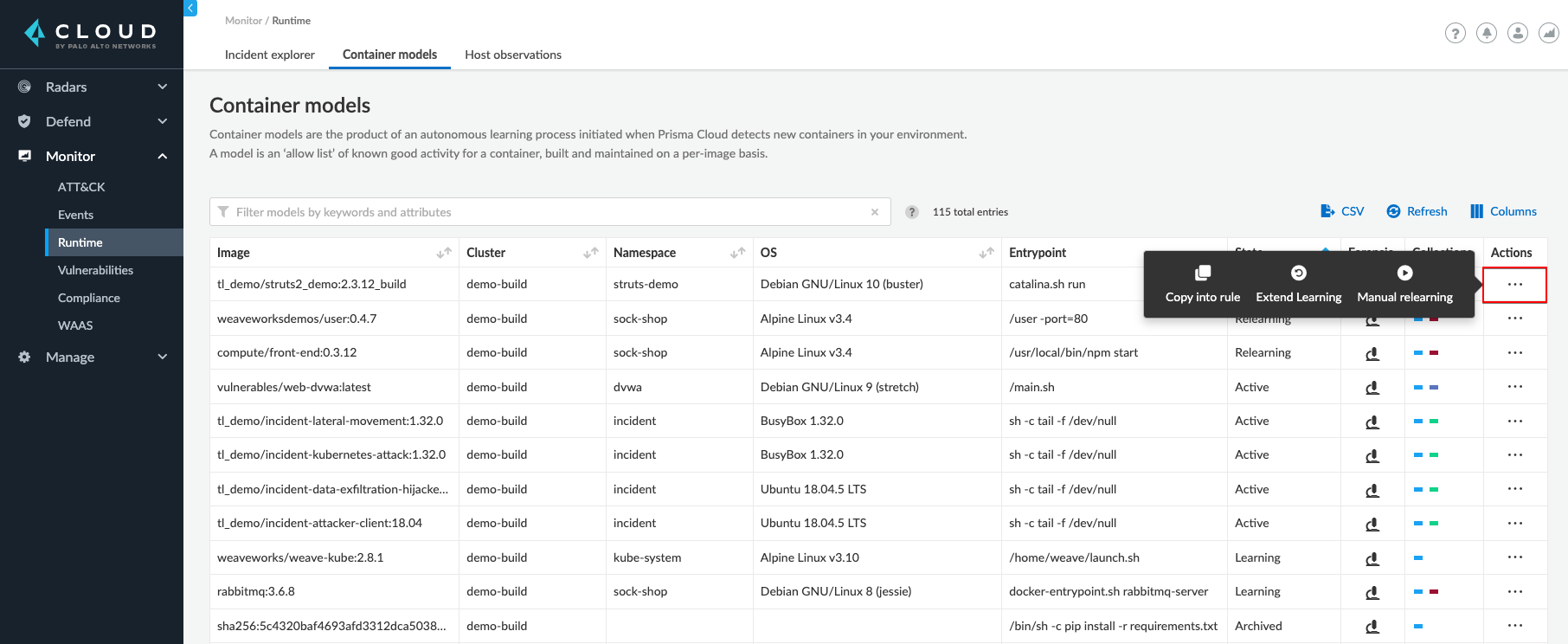Sort by Image column arrows
Screen dimensions: 1568x644
pos(444,253)
